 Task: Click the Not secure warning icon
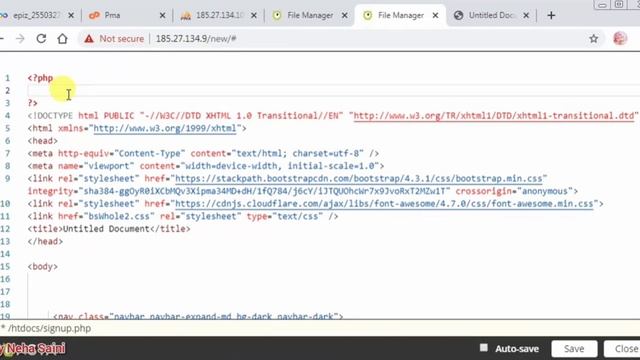click(89, 39)
